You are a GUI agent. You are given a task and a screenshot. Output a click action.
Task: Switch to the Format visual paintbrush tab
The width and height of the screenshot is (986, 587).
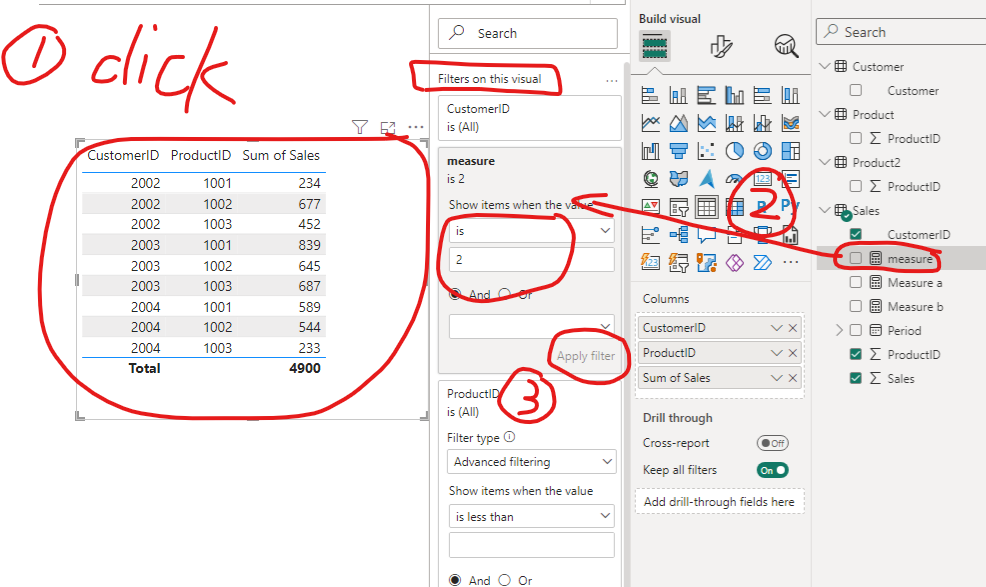click(x=721, y=46)
